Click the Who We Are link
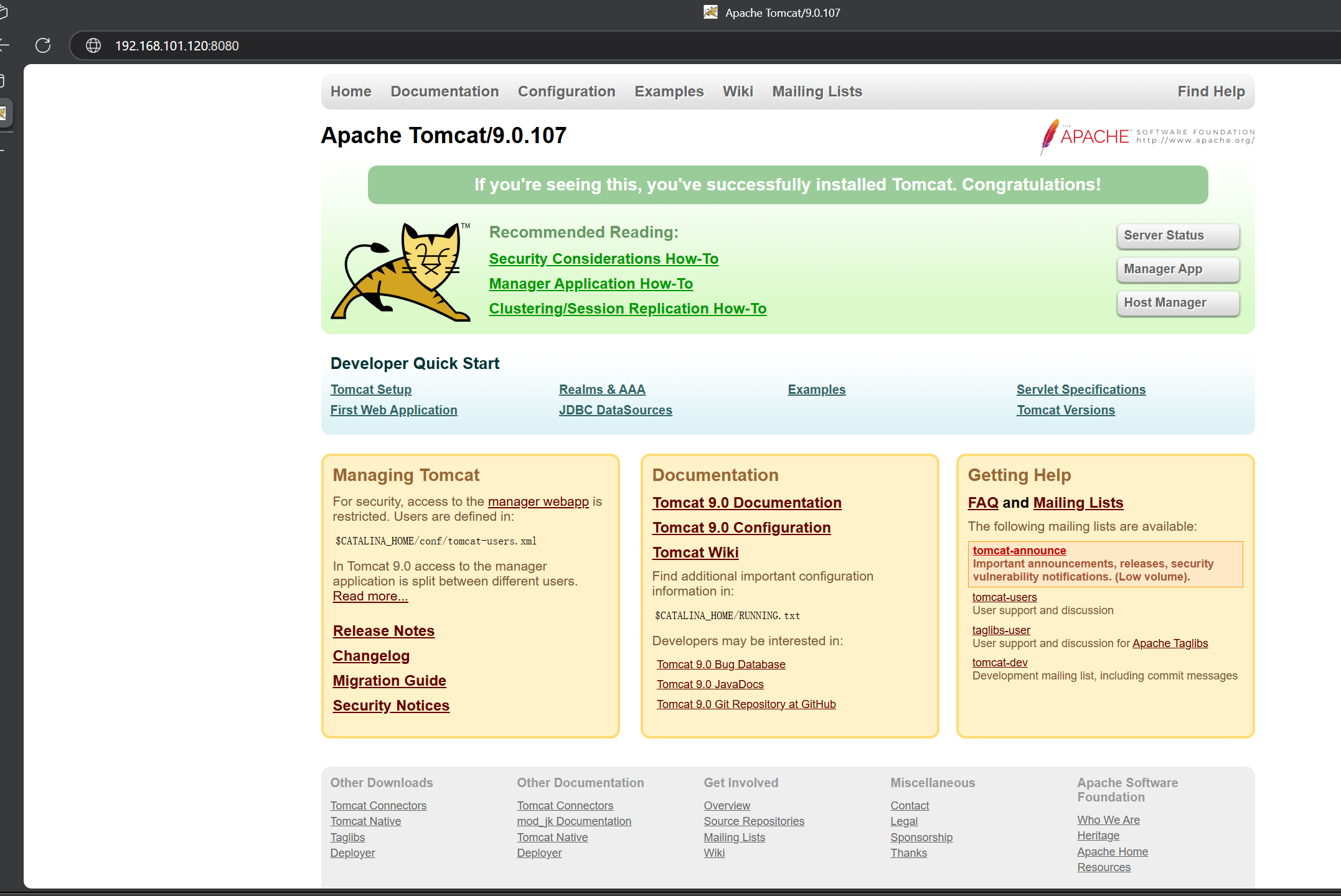Screen dimensions: 1341x896 1108,820
